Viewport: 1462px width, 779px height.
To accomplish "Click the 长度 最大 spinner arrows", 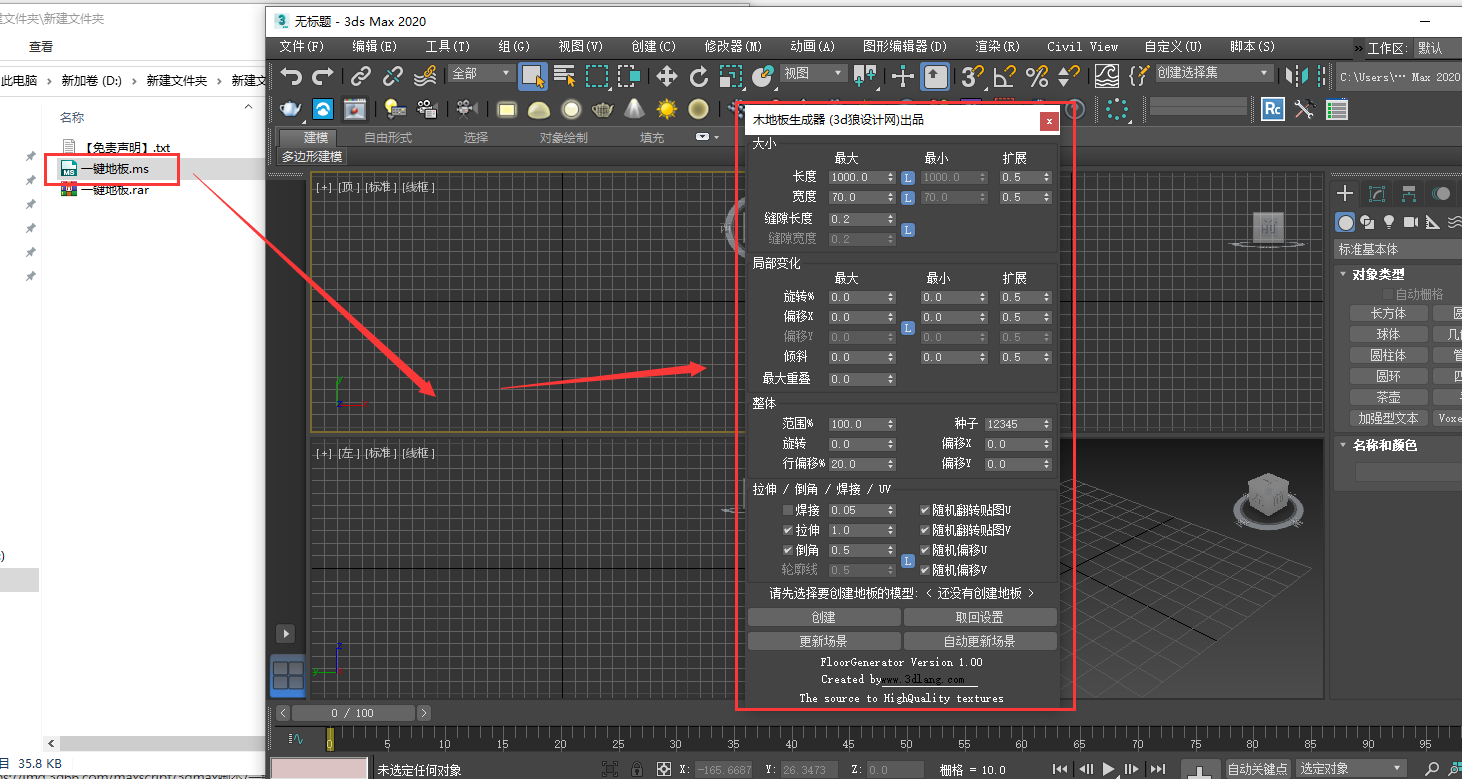I will pyautogui.click(x=891, y=177).
